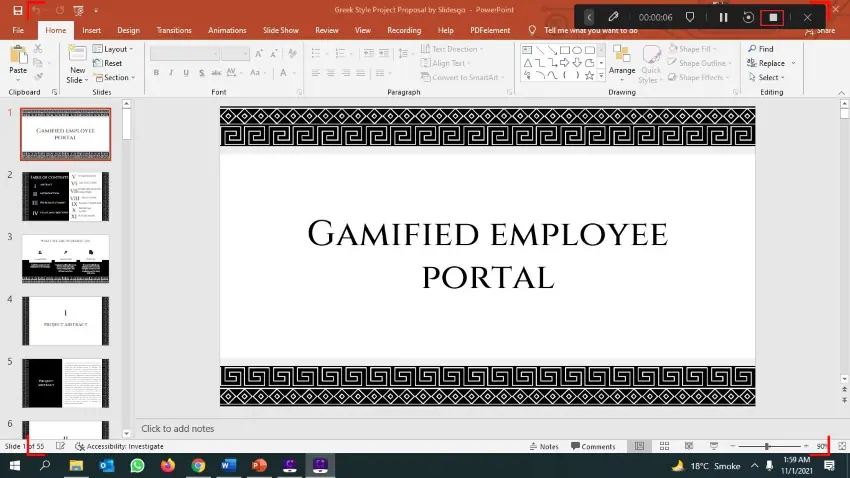The image size is (850, 478).
Task: Click the Align Text button
Action: (446, 63)
